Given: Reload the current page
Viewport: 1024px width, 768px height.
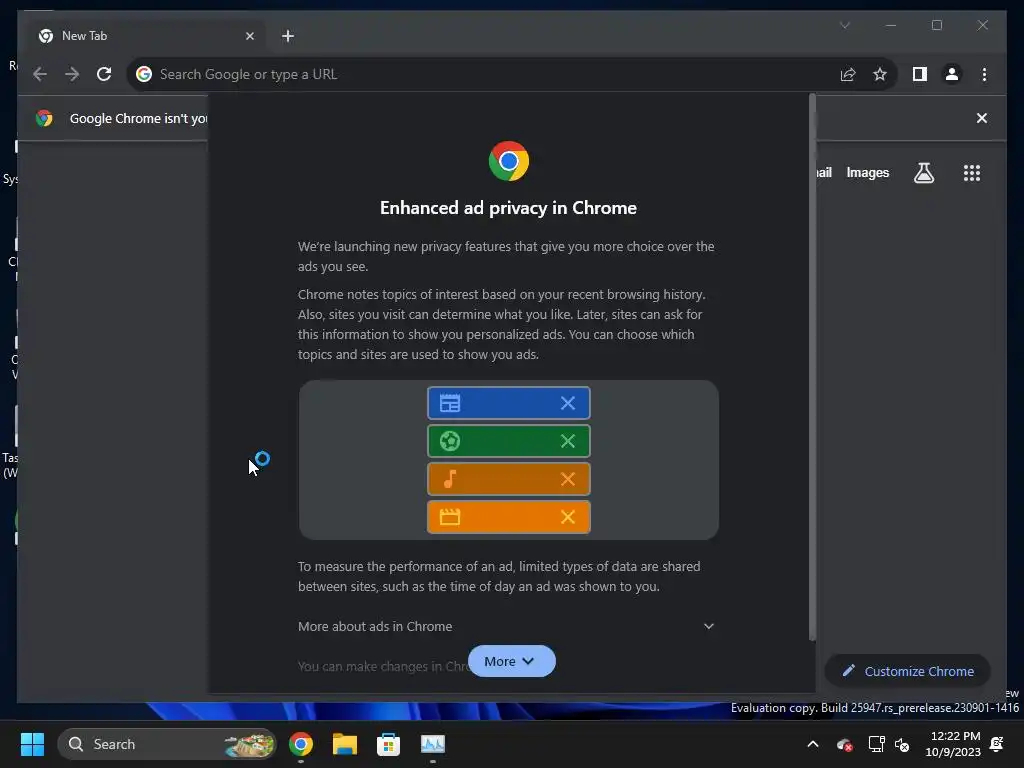Looking at the screenshot, I should pyautogui.click(x=104, y=74).
